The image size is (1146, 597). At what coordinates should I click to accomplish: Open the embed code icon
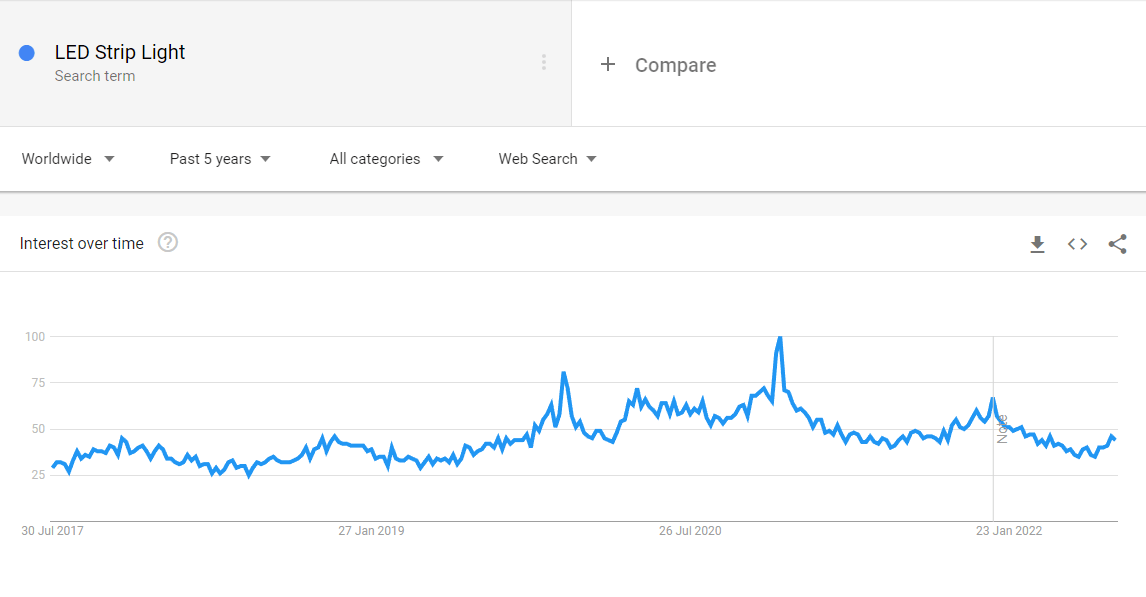[1077, 244]
